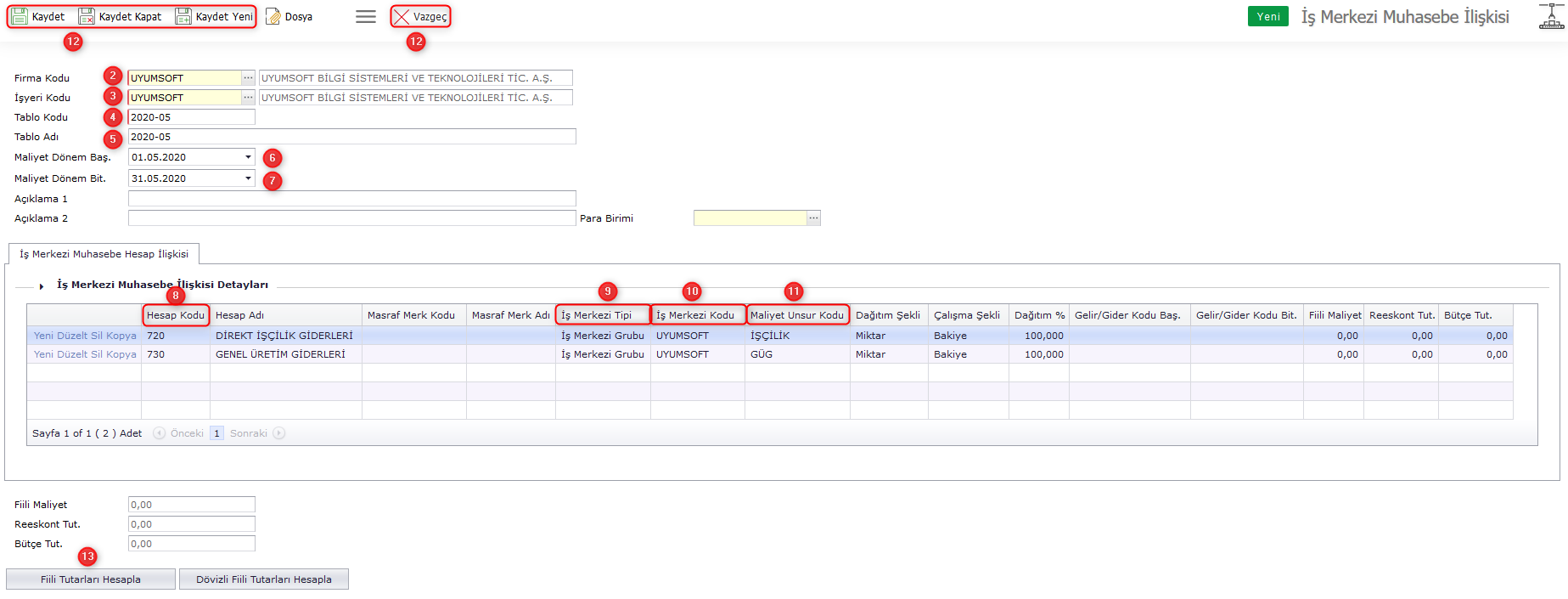The width and height of the screenshot is (1568, 599).
Task: Click the Dövizli Fiili Tutarları Hesapla button
Action: 264,579
